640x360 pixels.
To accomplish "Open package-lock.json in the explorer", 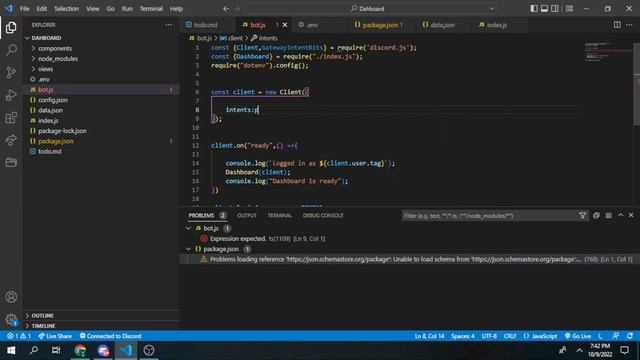I will coord(100,131).
